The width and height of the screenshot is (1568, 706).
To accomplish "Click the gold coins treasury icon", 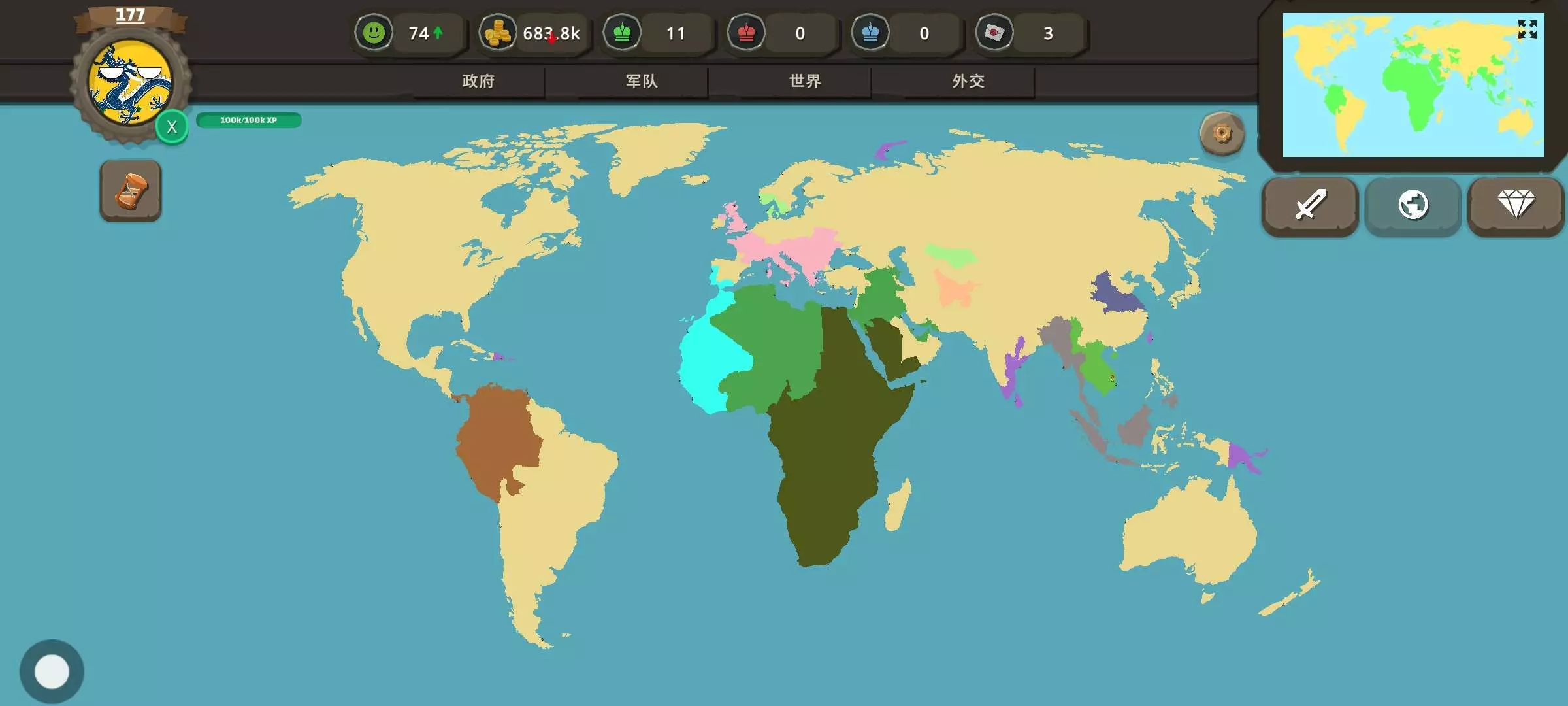I will pyautogui.click(x=498, y=33).
